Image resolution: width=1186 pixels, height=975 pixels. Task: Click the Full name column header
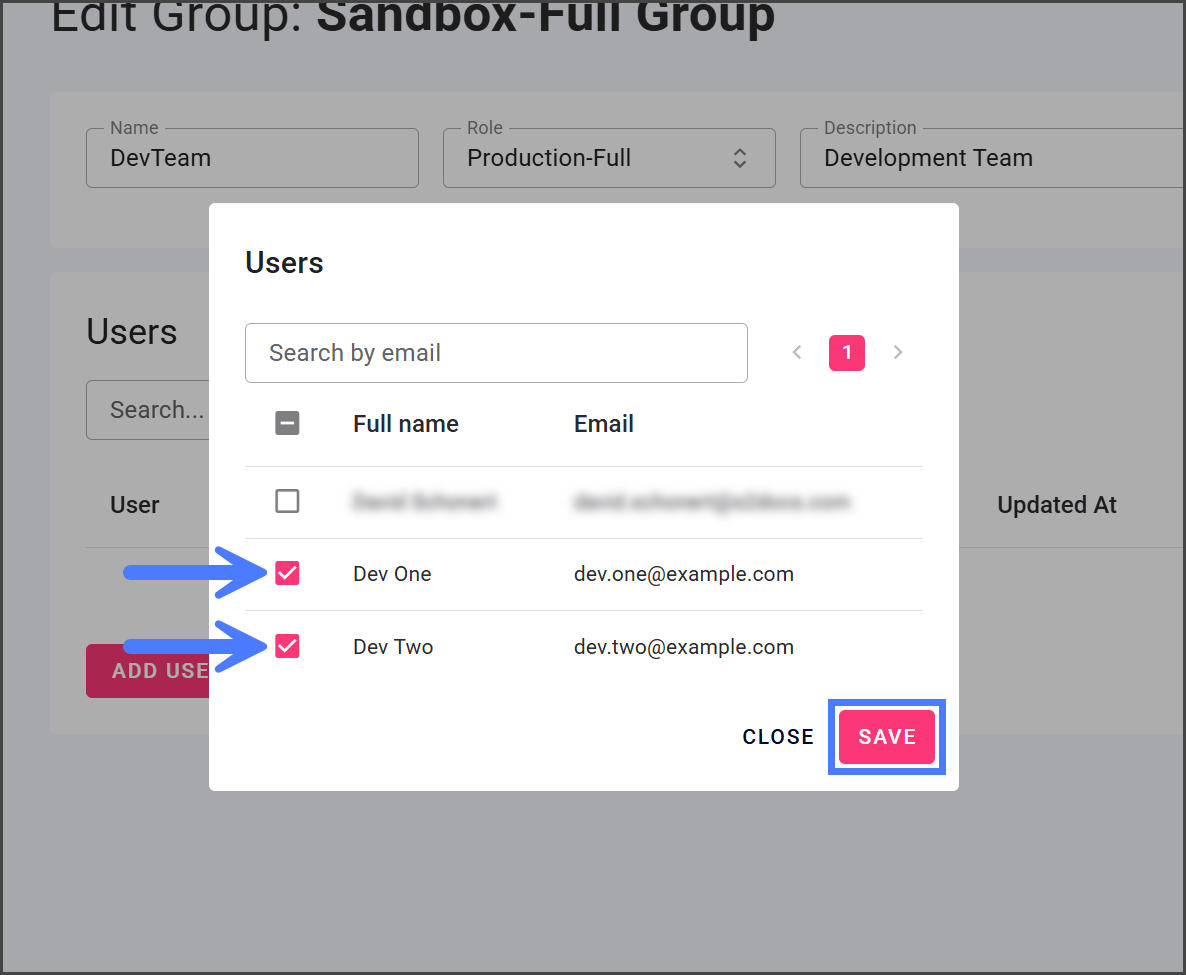[x=406, y=424]
